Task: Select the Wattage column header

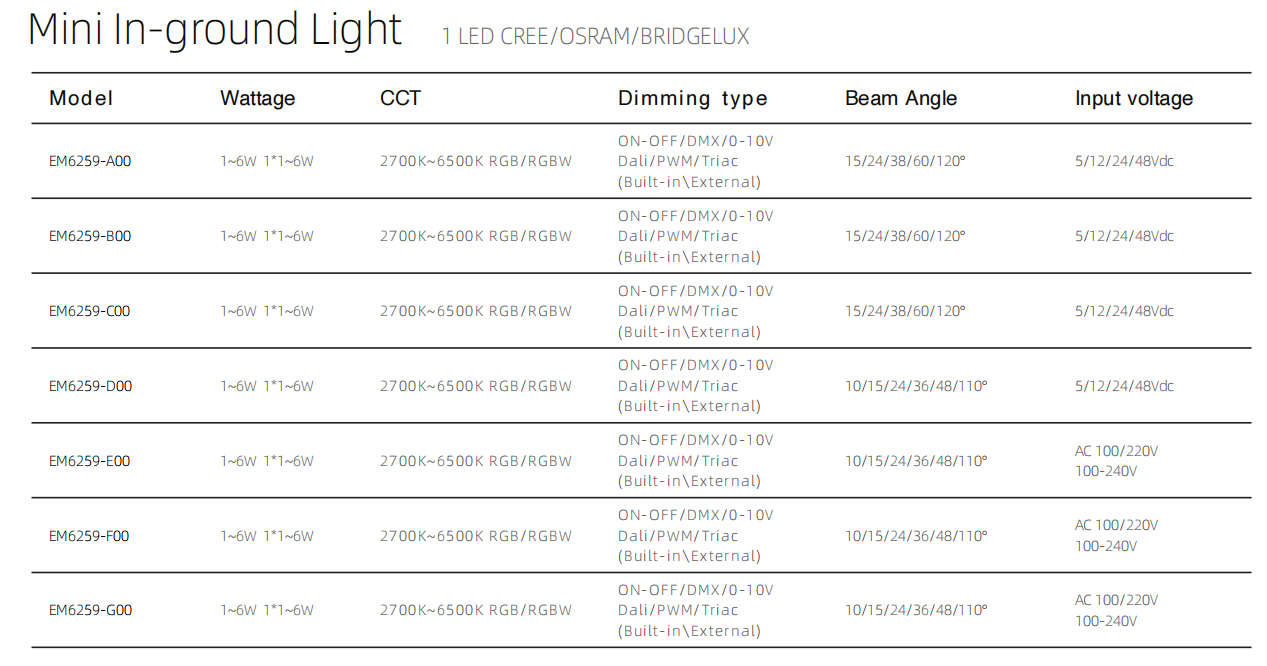Action: point(258,99)
